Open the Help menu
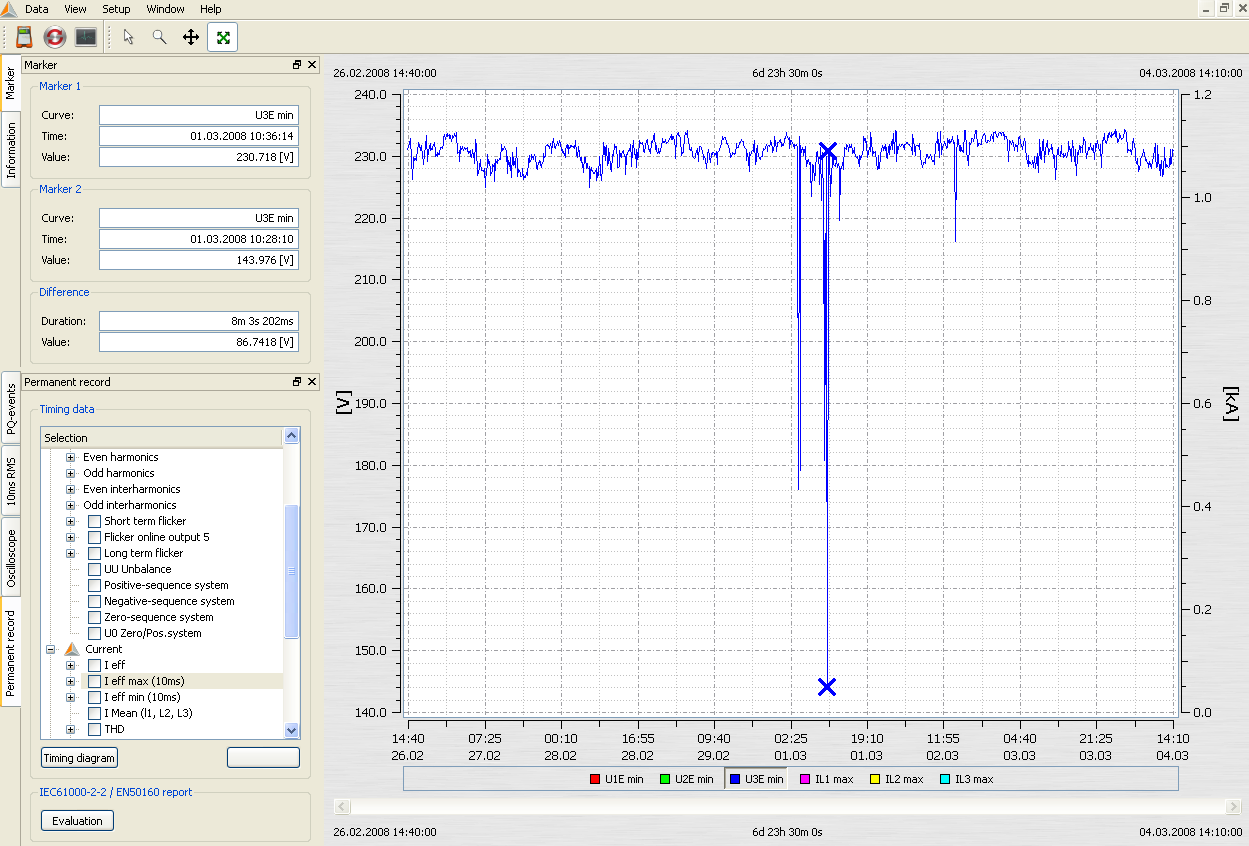Screen dimensions: 1249x846 (211, 9)
